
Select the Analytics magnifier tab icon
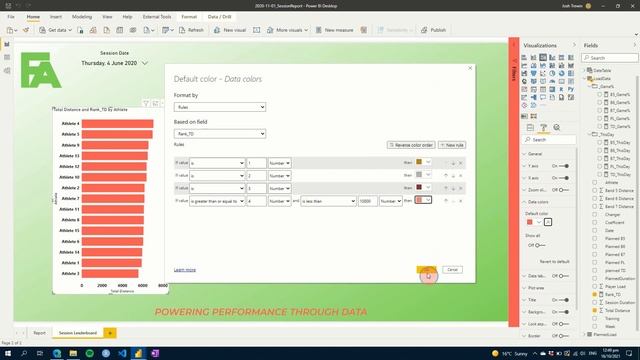click(557, 128)
